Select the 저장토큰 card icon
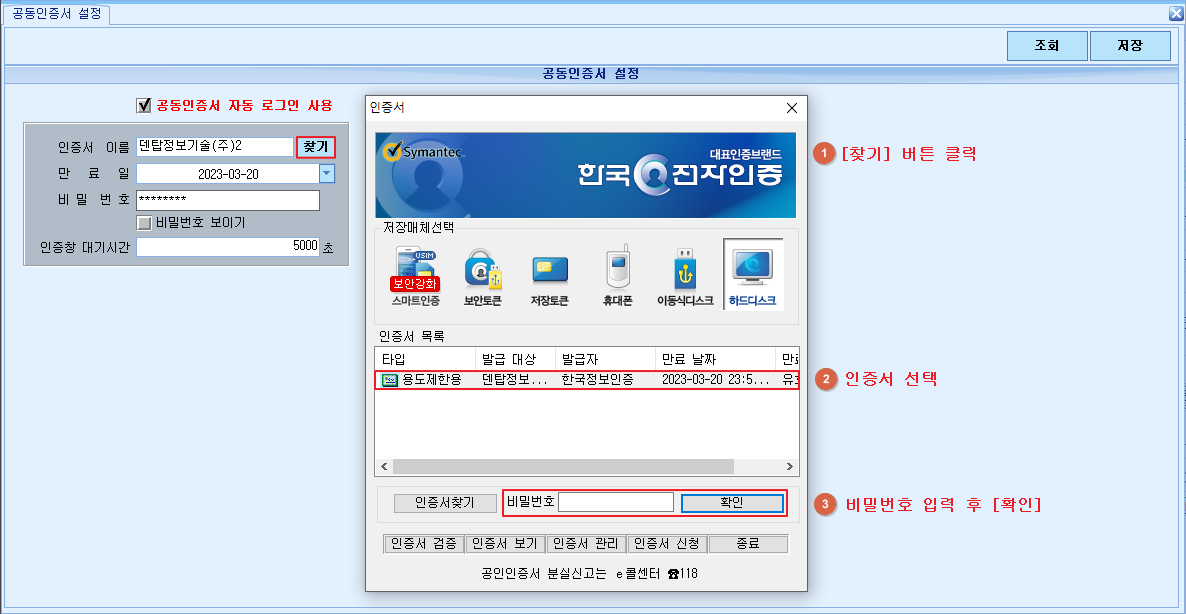 [x=549, y=270]
